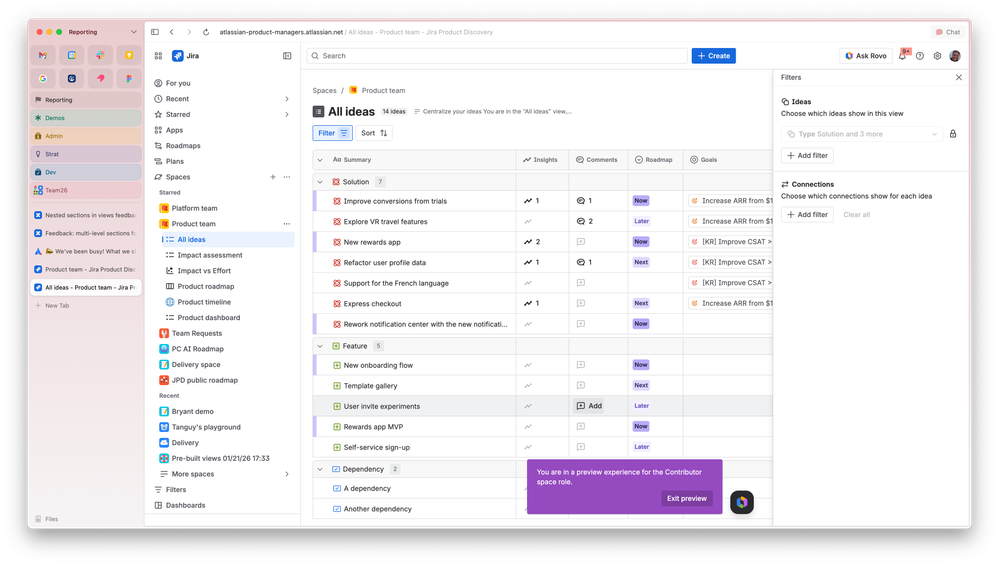This screenshot has height=565, width=999.
Task: Toggle the Filter button
Action: point(332,133)
